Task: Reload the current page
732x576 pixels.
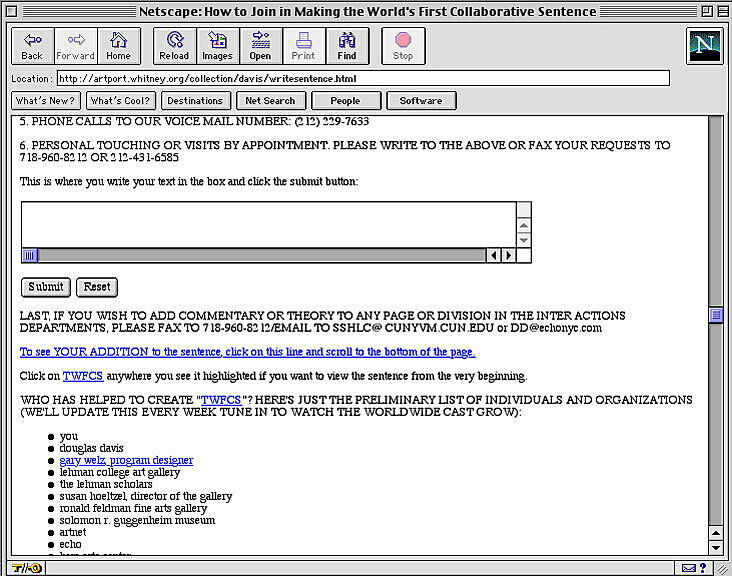Action: (x=174, y=45)
